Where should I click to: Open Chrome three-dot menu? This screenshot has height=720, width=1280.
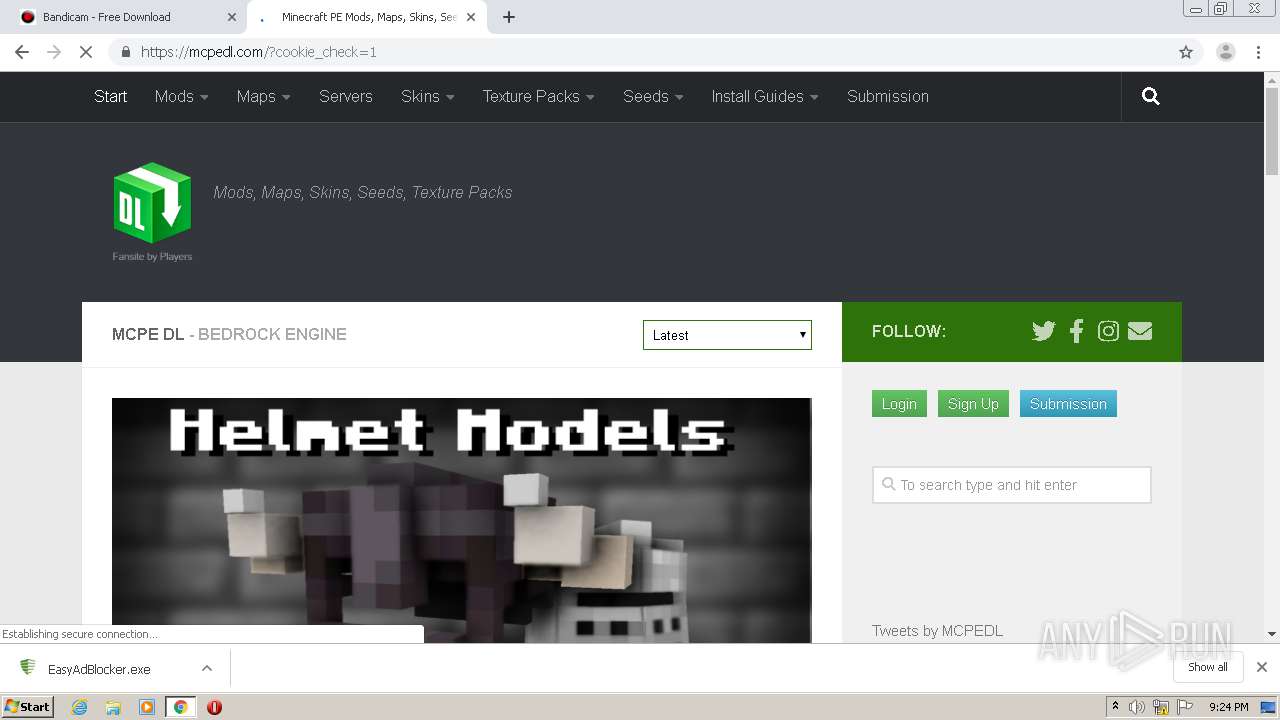[1258, 52]
